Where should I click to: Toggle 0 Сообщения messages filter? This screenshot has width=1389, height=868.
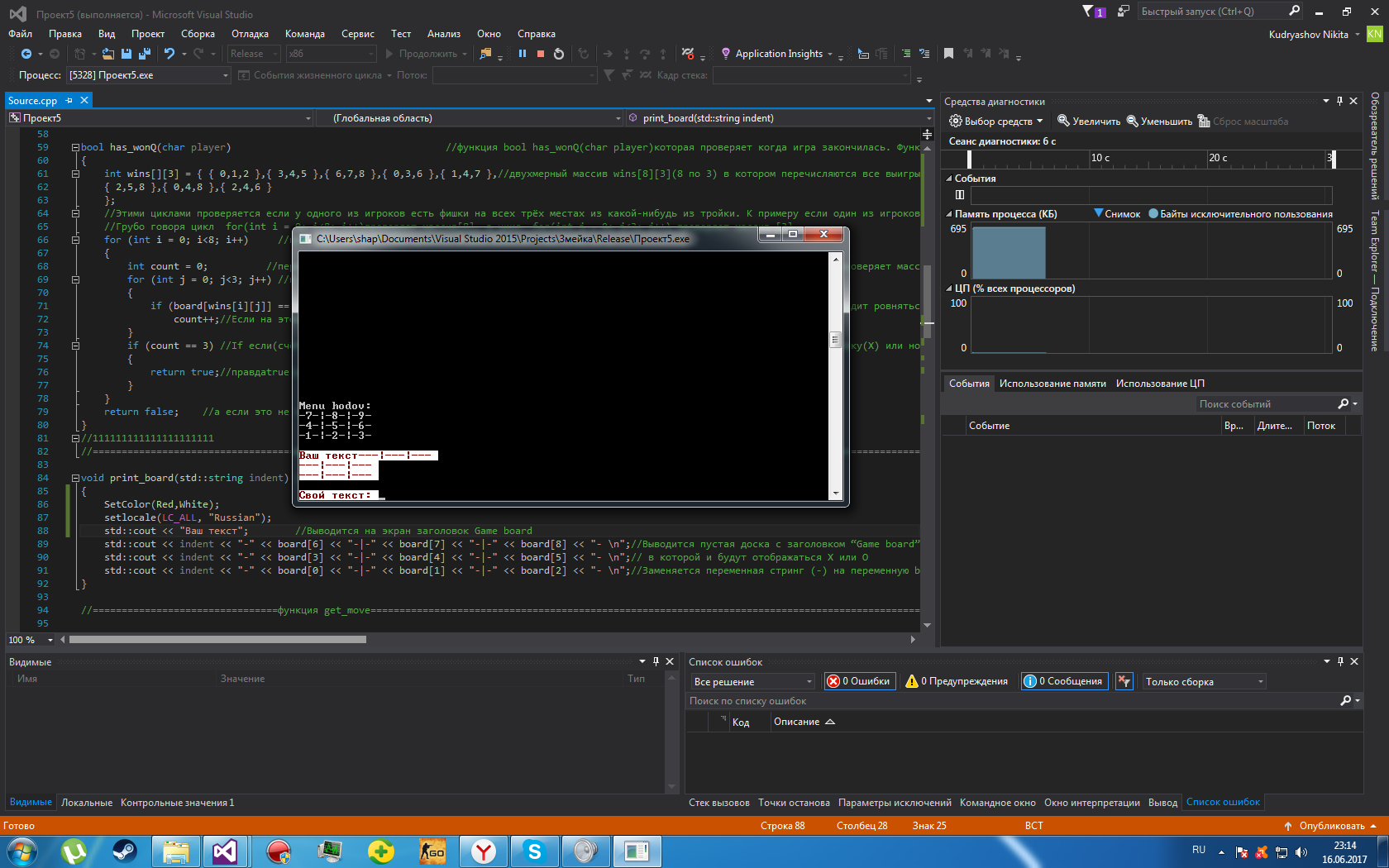(1063, 681)
